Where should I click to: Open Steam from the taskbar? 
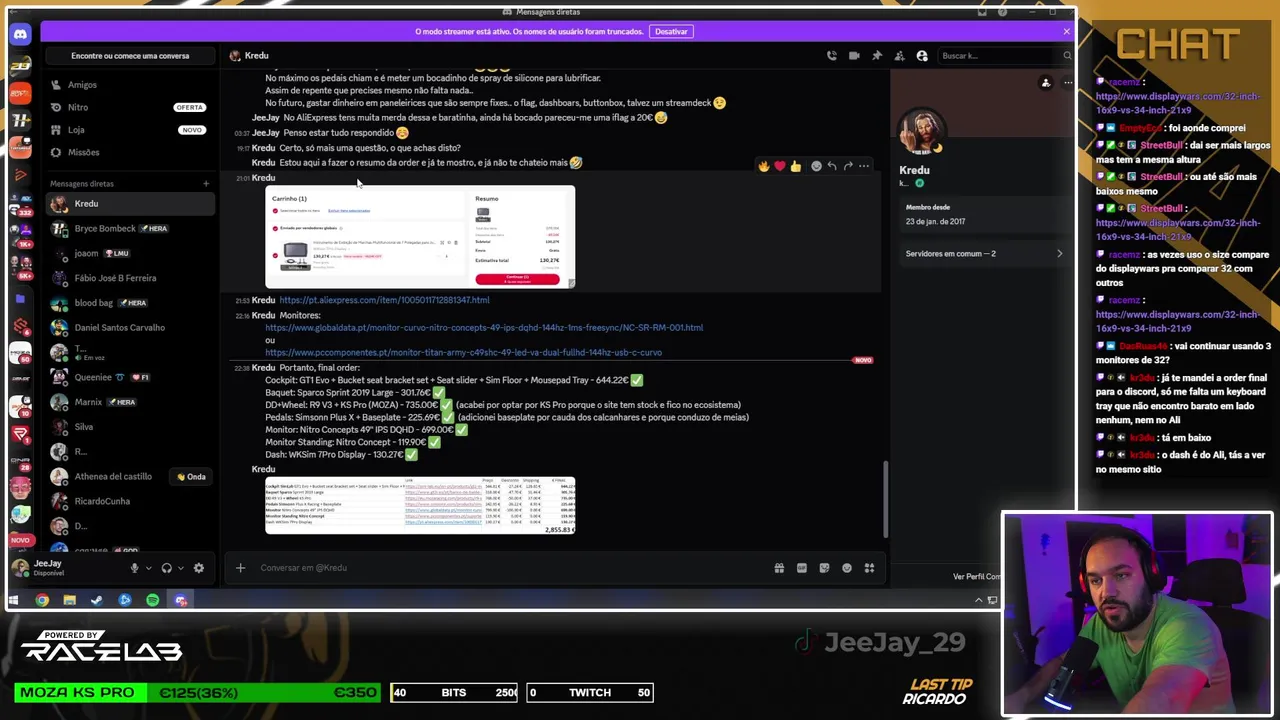[x=97, y=600]
